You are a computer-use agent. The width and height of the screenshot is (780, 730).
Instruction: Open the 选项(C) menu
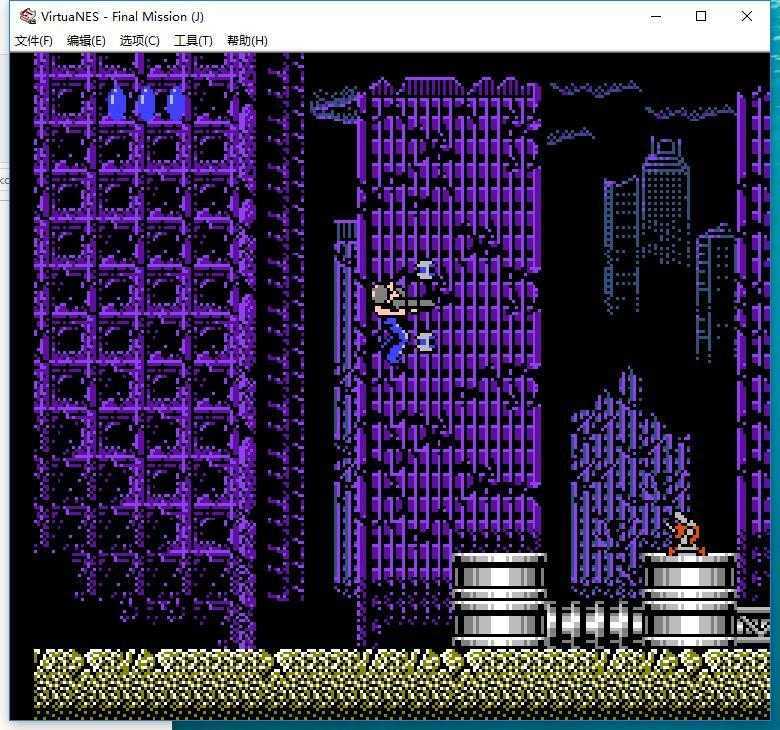[139, 41]
